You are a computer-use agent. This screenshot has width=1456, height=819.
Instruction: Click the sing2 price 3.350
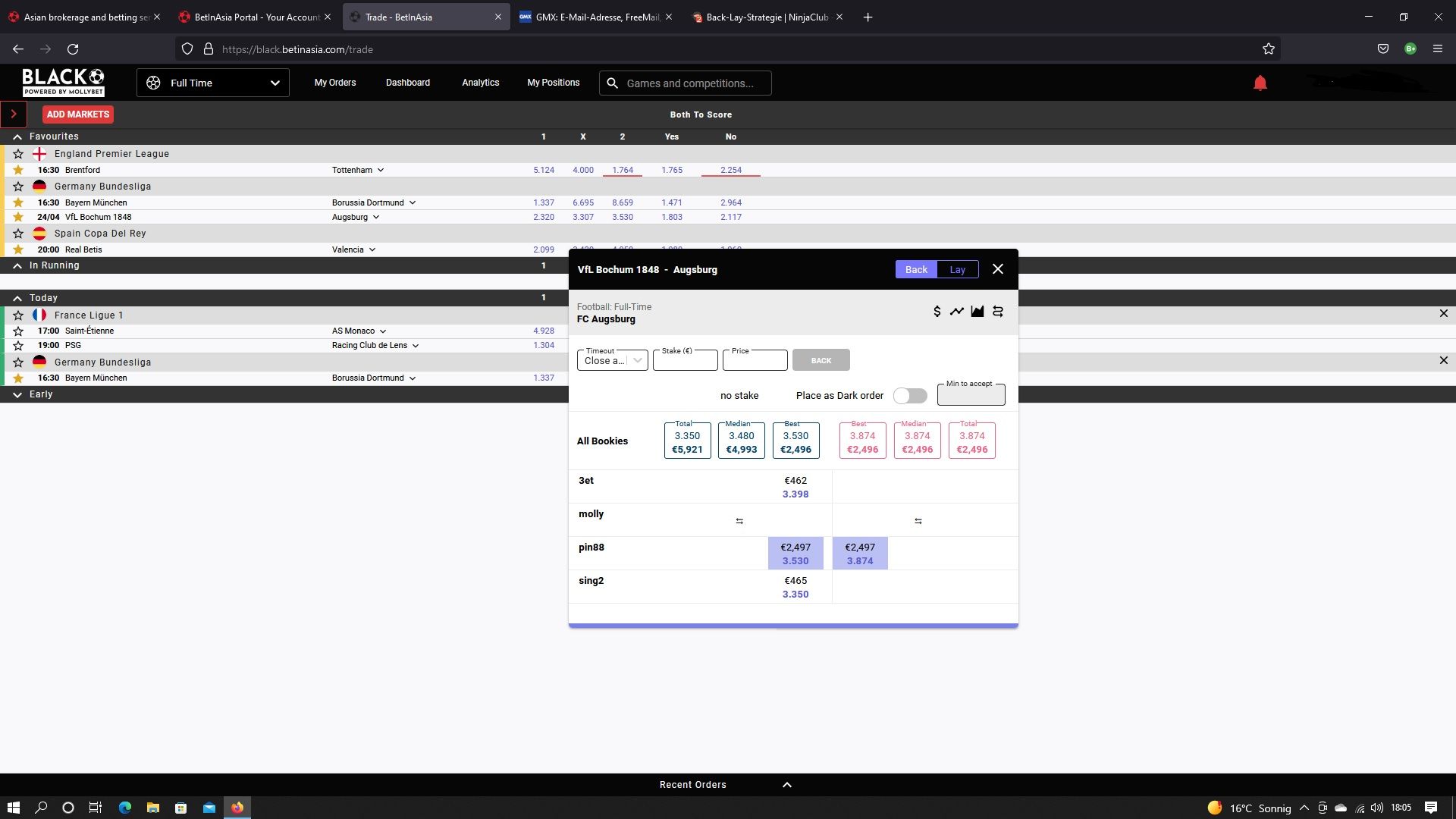click(795, 595)
